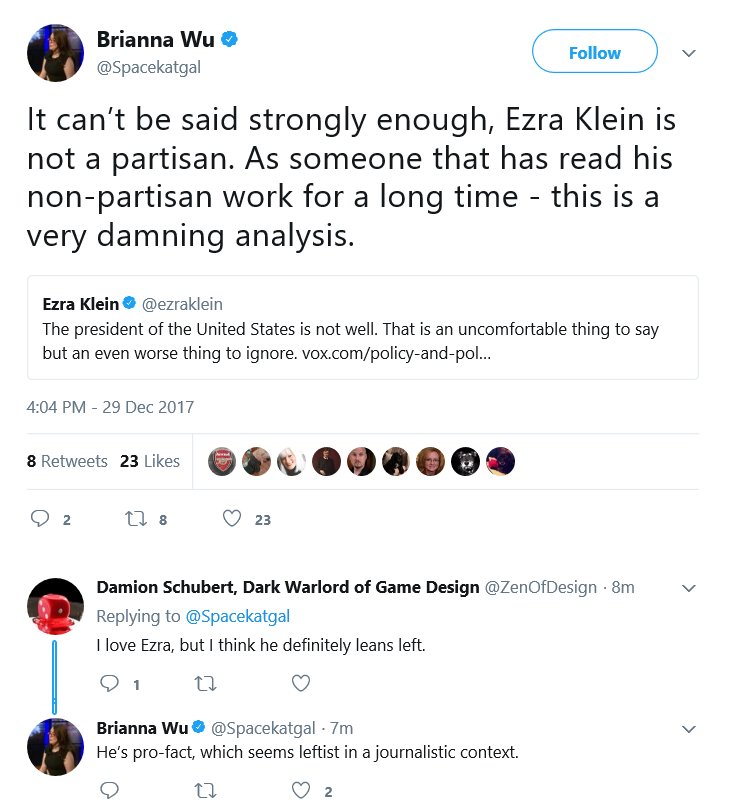The height and width of the screenshot is (808, 737).
Task: Like the main tweet with 23 likes
Action: click(232, 518)
